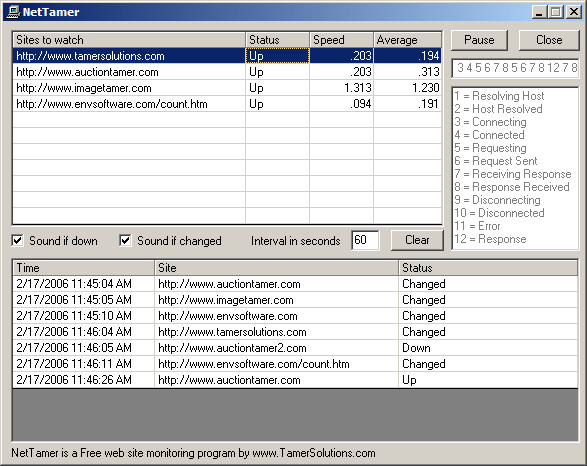Click the Sites to watch column header
This screenshot has height=466, width=587.
tap(129, 40)
